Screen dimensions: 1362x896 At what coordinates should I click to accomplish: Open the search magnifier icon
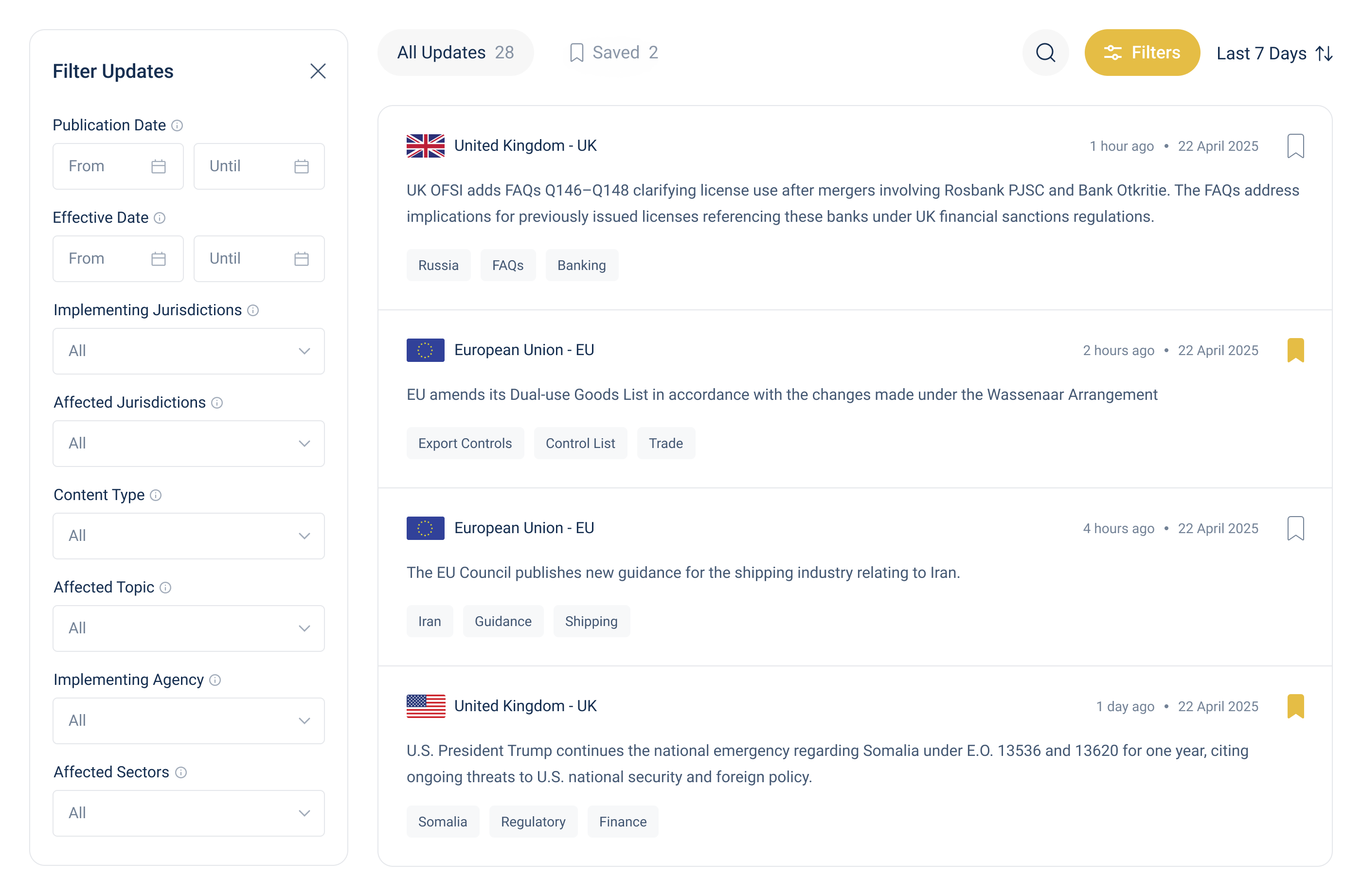[x=1045, y=53]
